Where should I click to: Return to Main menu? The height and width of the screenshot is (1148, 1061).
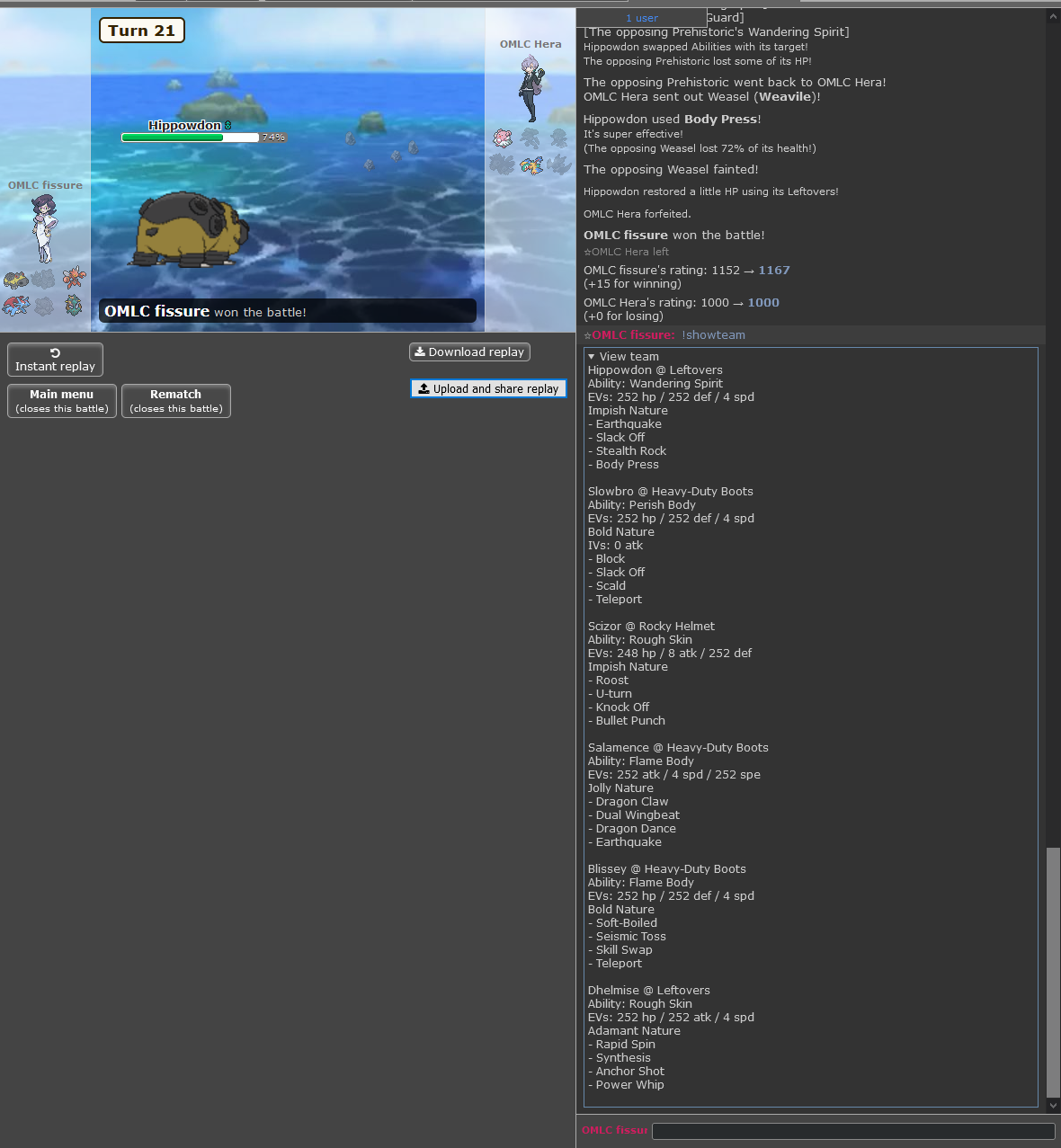62,401
